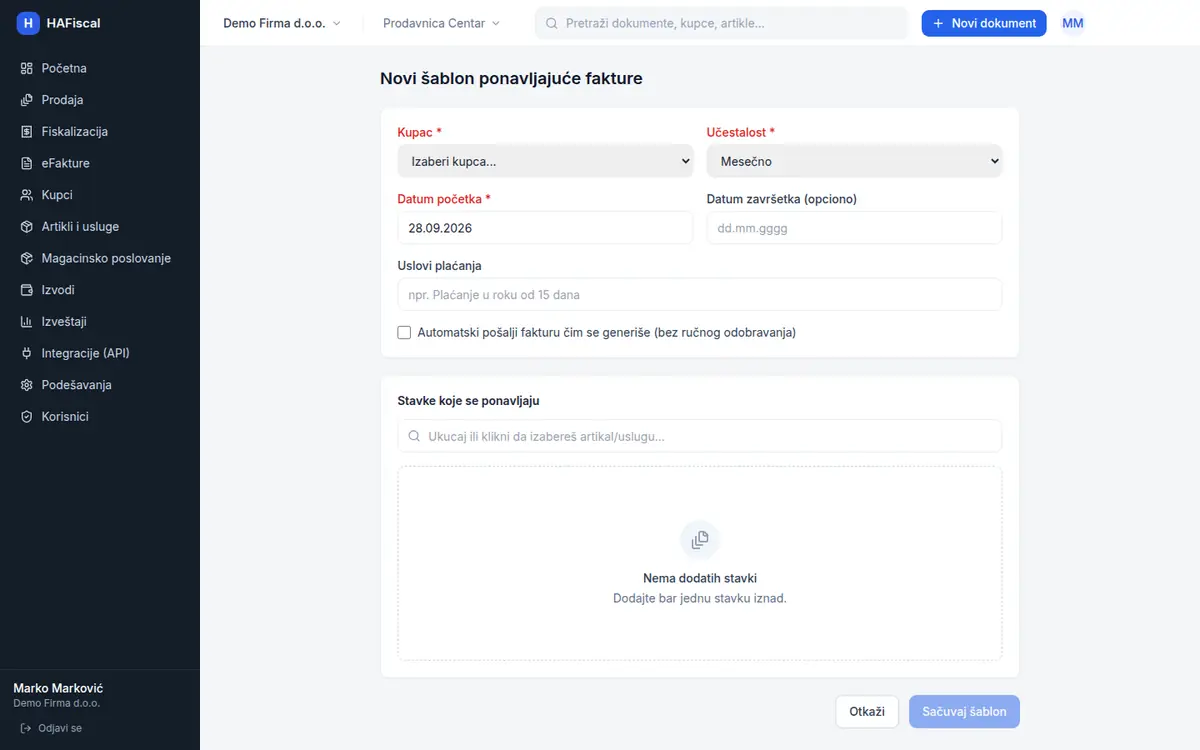The image size is (1200, 750).
Task: Click the Dodajte bar jednu stavku iznad text
Action: tap(700, 598)
